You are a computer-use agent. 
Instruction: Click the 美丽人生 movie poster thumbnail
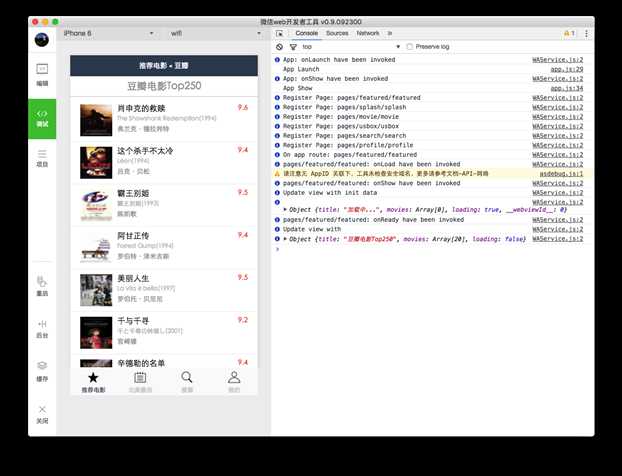[x=96, y=290]
